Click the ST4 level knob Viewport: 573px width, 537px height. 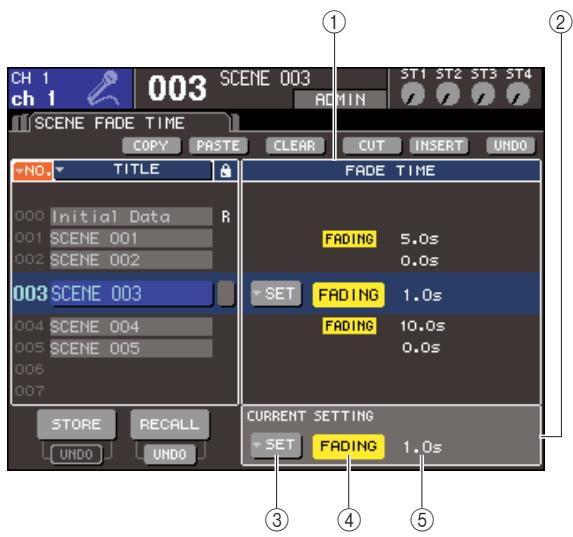(x=518, y=94)
